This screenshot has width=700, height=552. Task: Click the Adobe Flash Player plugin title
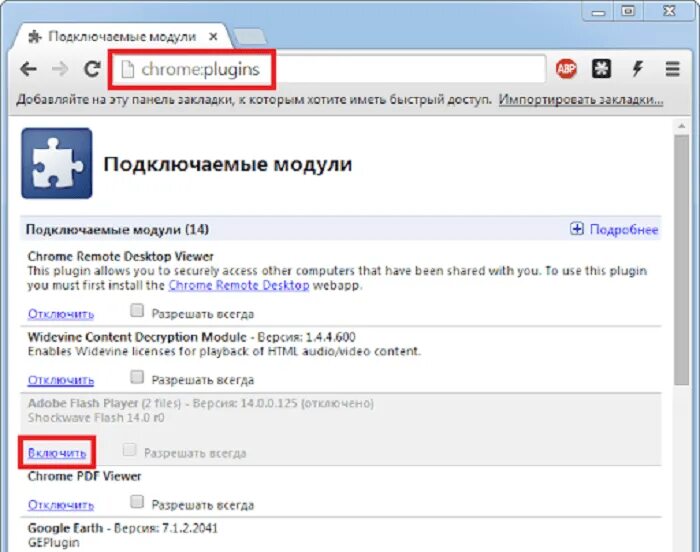(x=83, y=403)
